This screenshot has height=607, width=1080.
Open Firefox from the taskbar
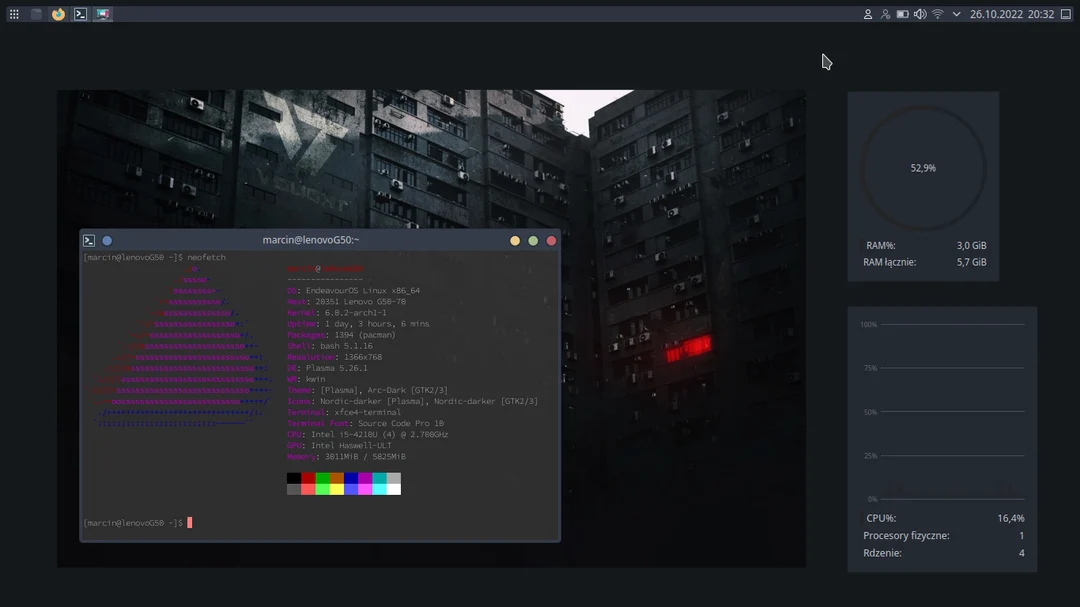coord(57,14)
